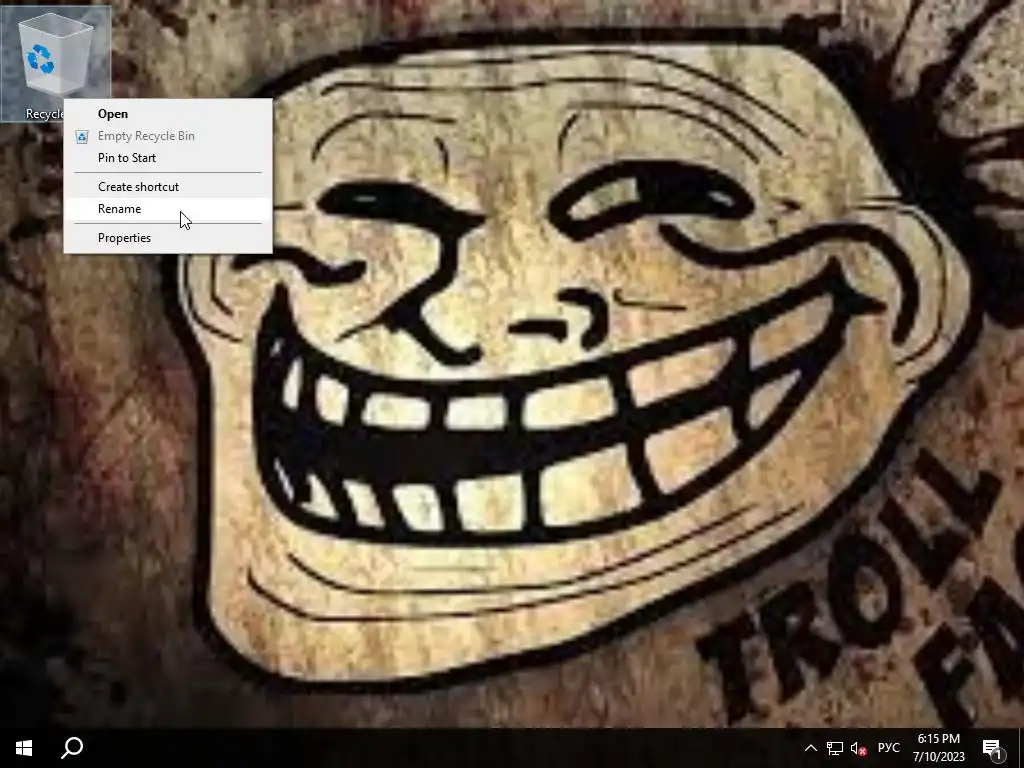Click the muted volume speaker icon
Image resolution: width=1024 pixels, height=768 pixels.
click(858, 748)
